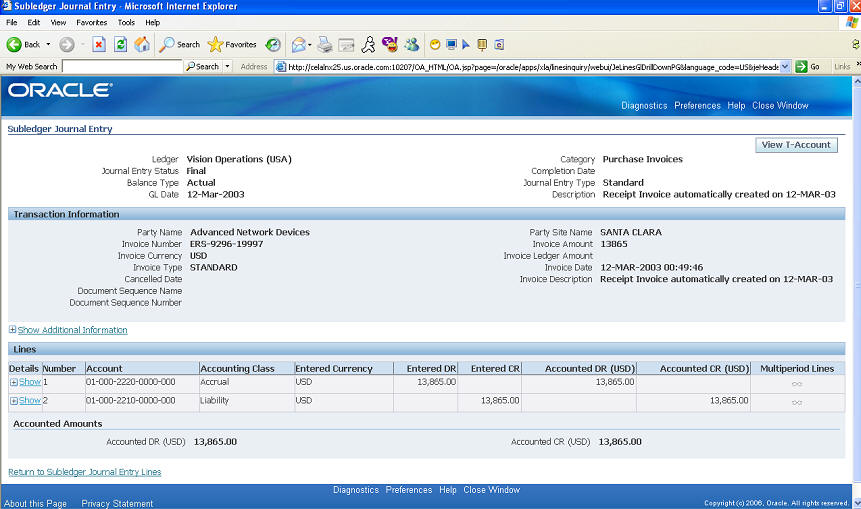
Task: Click the View T-Account button
Action: click(796, 145)
